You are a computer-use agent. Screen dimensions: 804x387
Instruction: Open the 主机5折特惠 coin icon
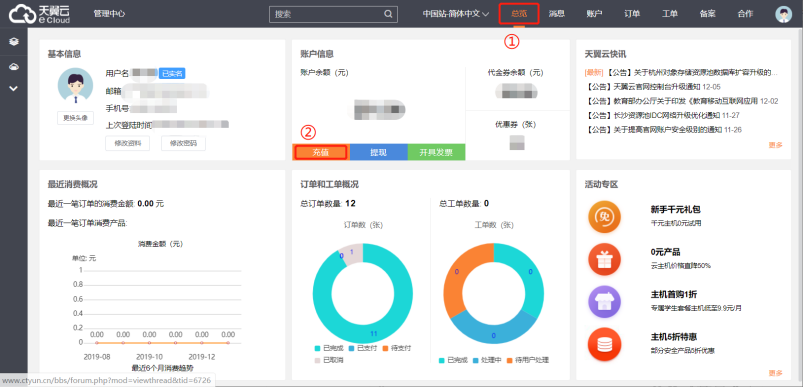coord(605,344)
